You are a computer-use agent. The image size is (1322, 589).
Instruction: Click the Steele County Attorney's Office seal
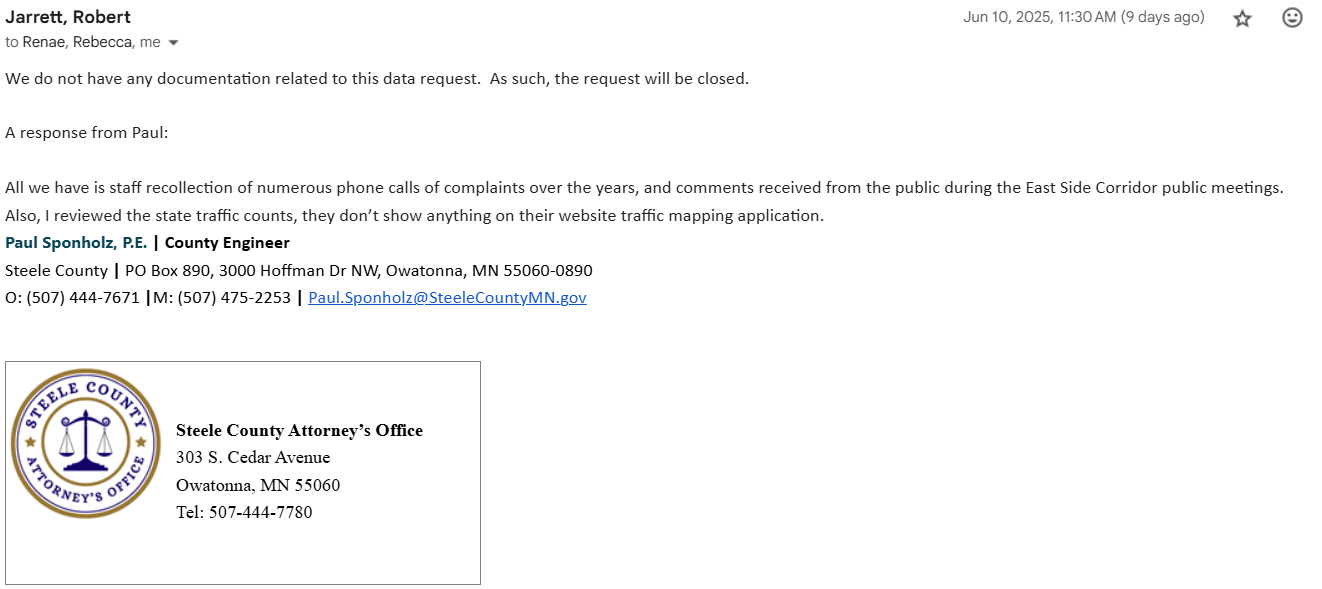[85, 443]
